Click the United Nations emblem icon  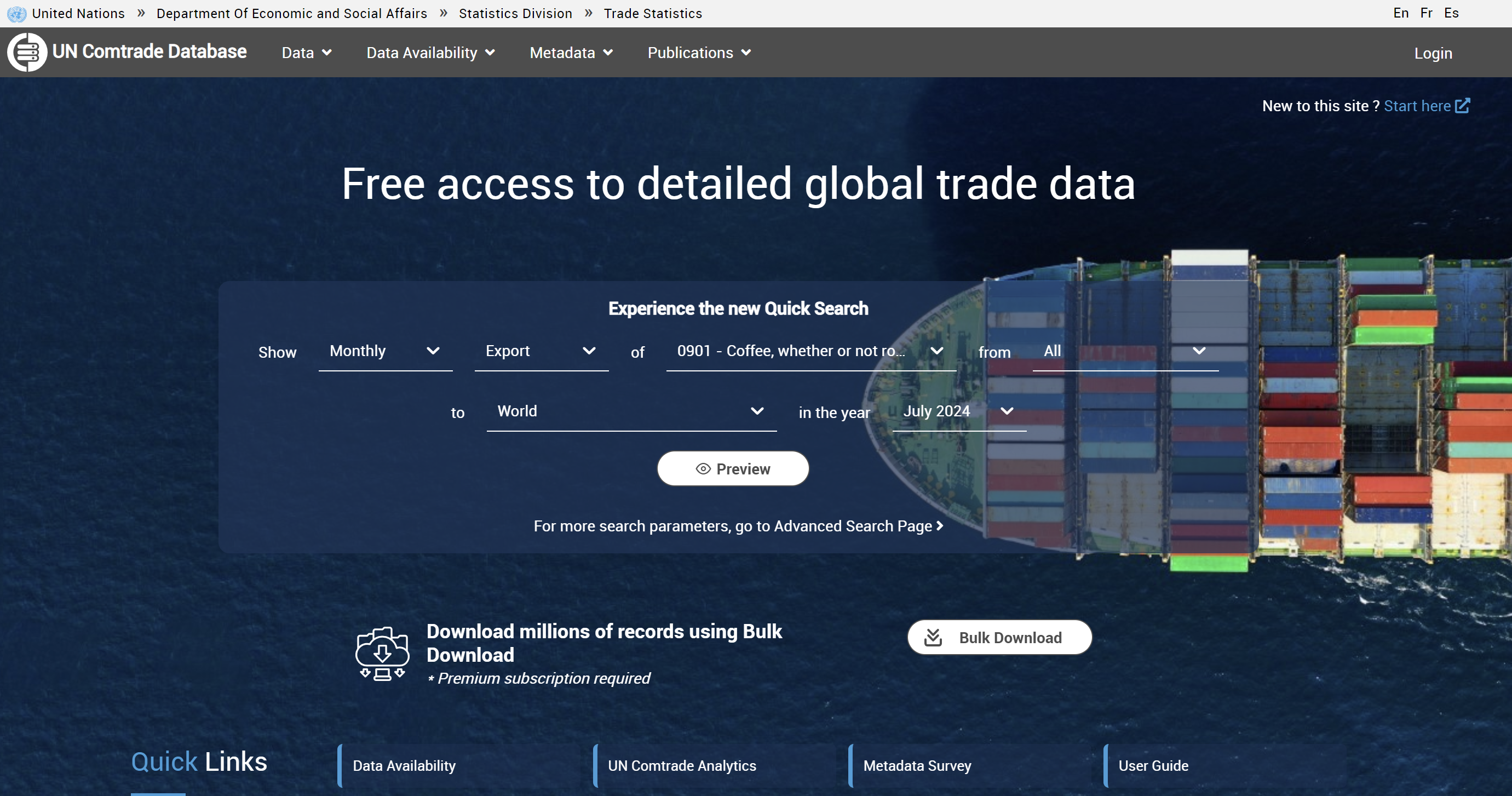tap(16, 14)
